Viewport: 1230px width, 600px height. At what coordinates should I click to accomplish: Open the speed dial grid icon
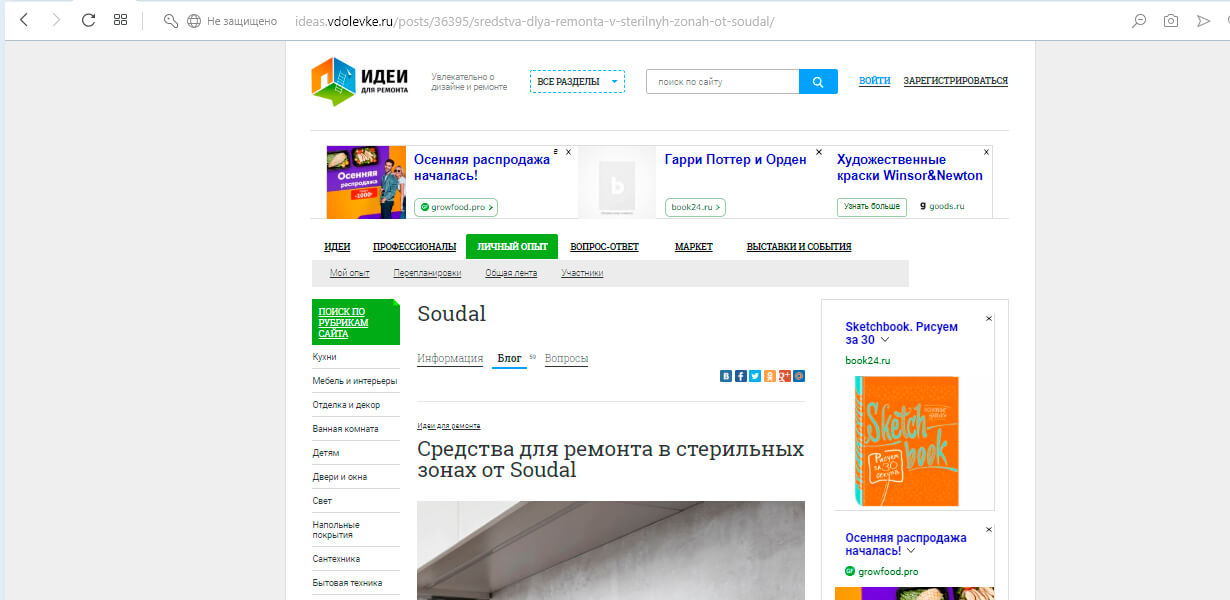coord(120,20)
